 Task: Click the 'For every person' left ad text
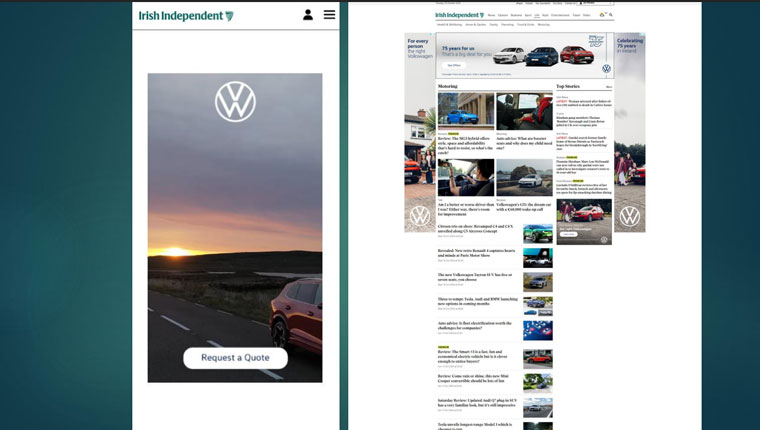point(420,48)
